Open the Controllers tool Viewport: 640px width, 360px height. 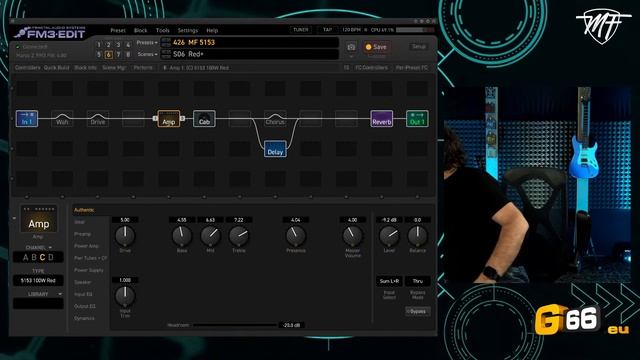click(28, 67)
